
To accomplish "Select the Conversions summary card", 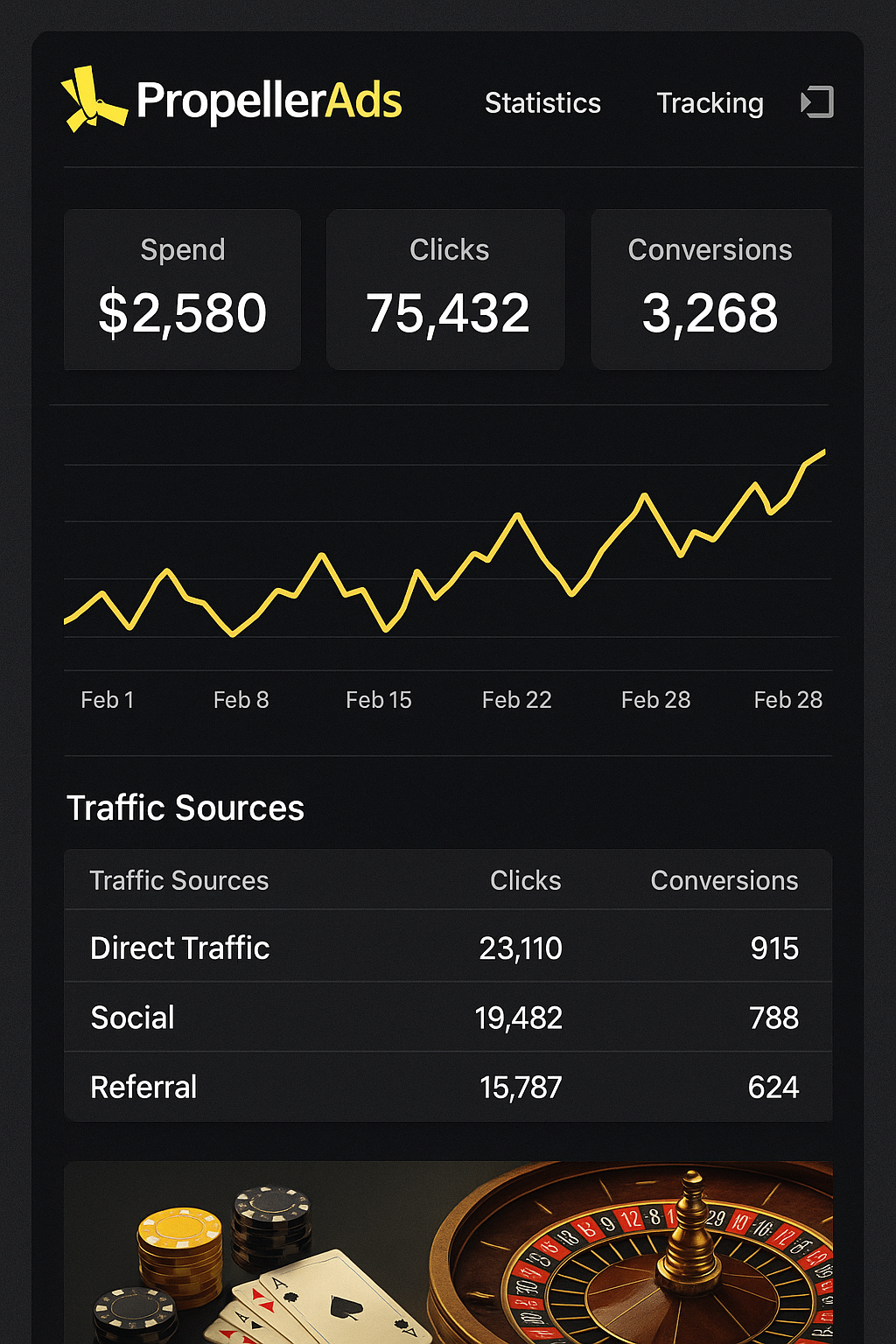I will tap(710, 290).
